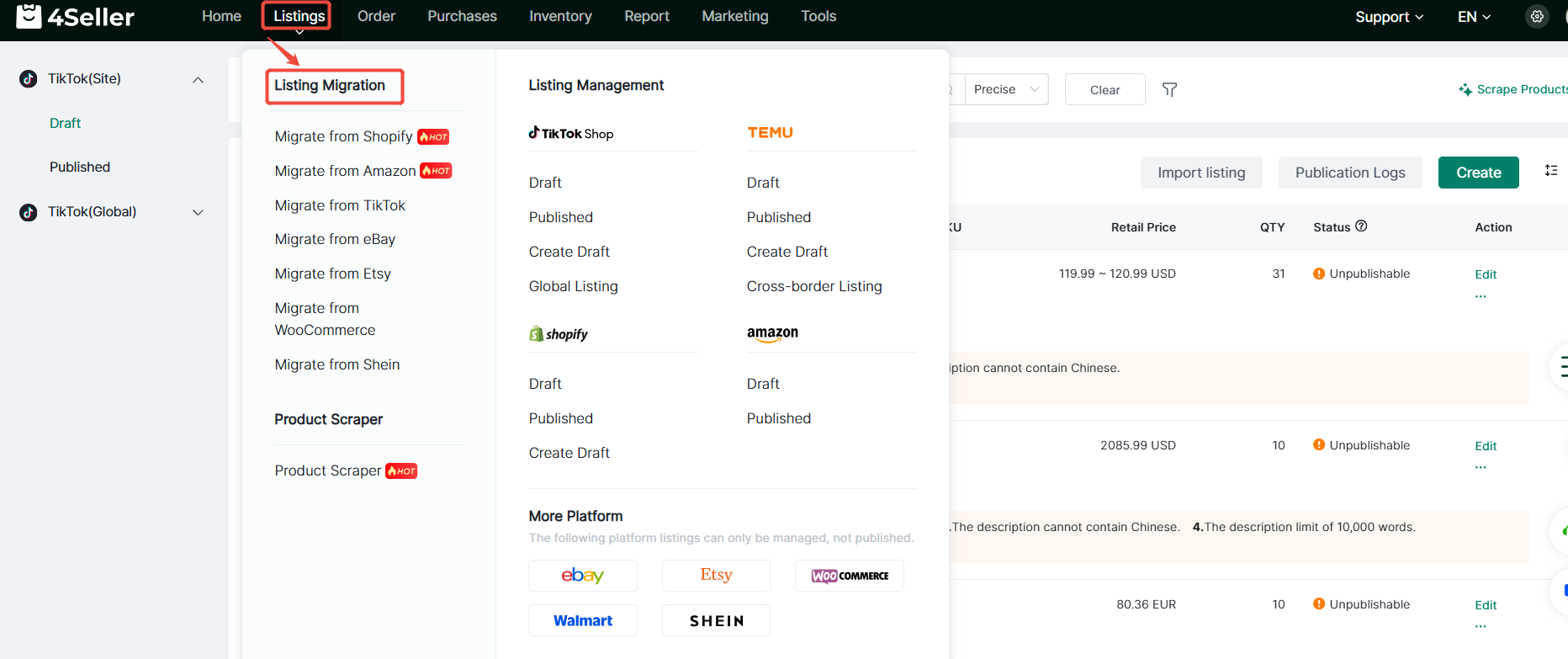
Task: Open the Listings menu
Action: (x=299, y=16)
